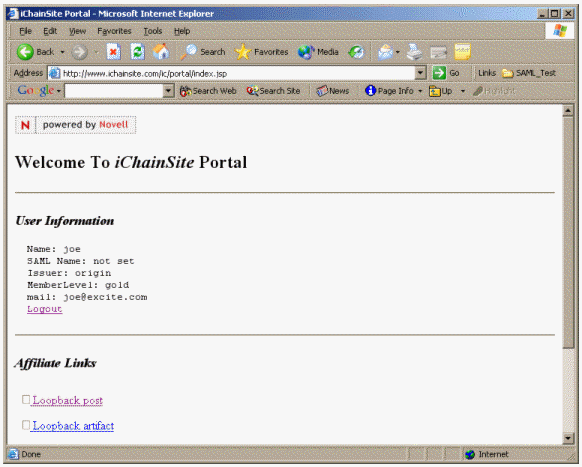The image size is (582, 467).
Task: Click the Done status bar text
Action: (31, 454)
